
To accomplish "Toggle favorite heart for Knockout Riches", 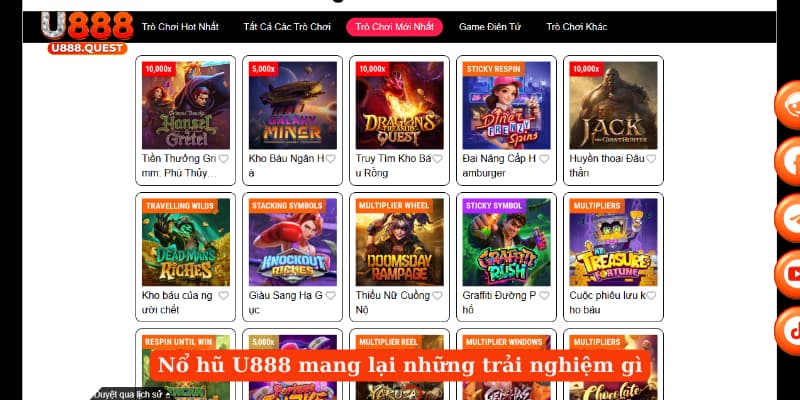I will point(331,295).
